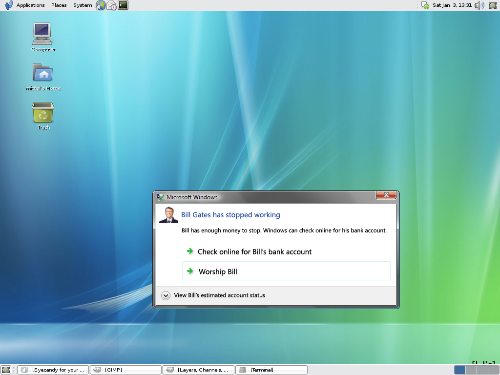Open the volume speaker control
This screenshot has width=500, height=375.
[479, 5]
